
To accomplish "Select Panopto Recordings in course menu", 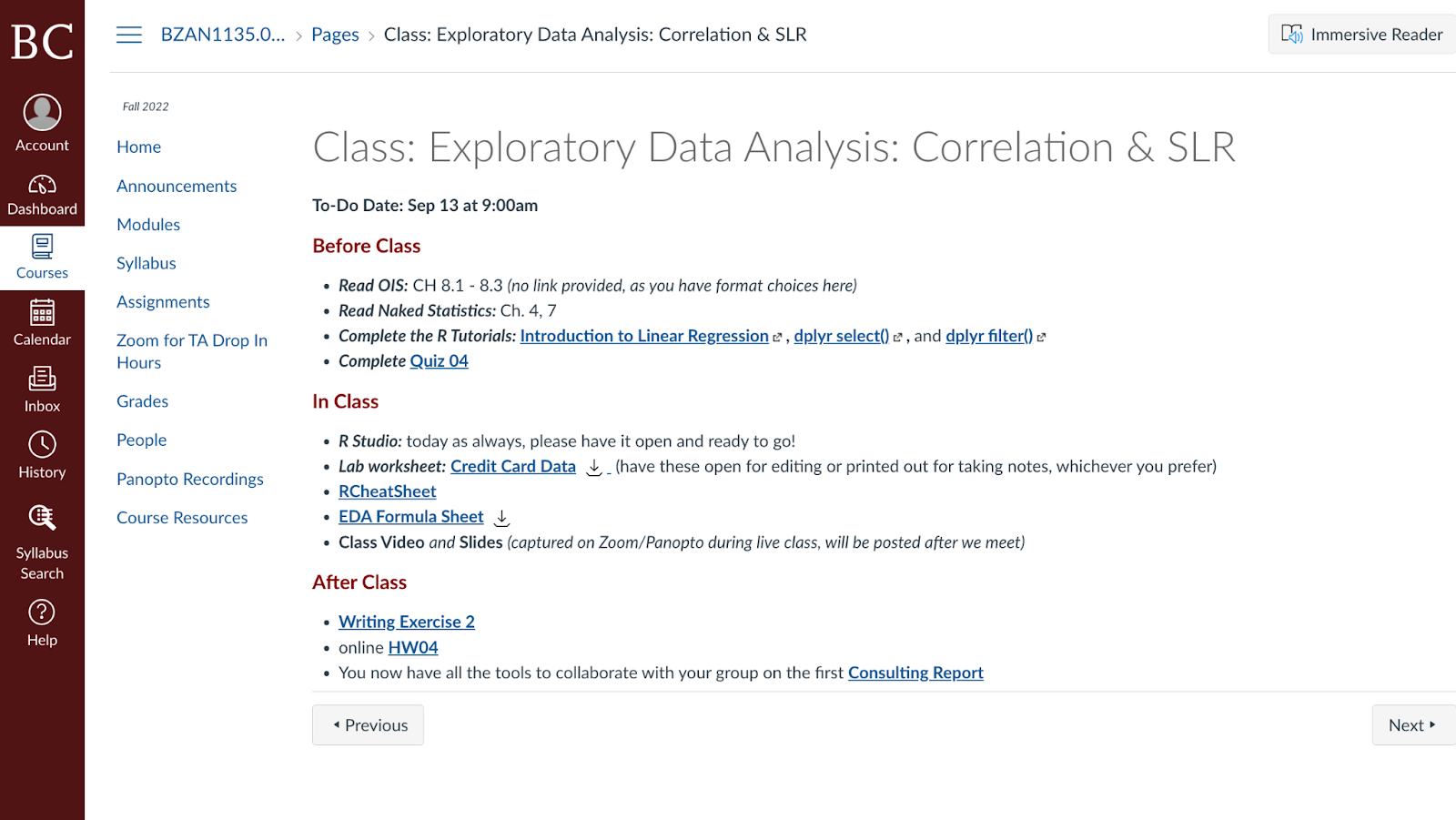I will point(190,479).
